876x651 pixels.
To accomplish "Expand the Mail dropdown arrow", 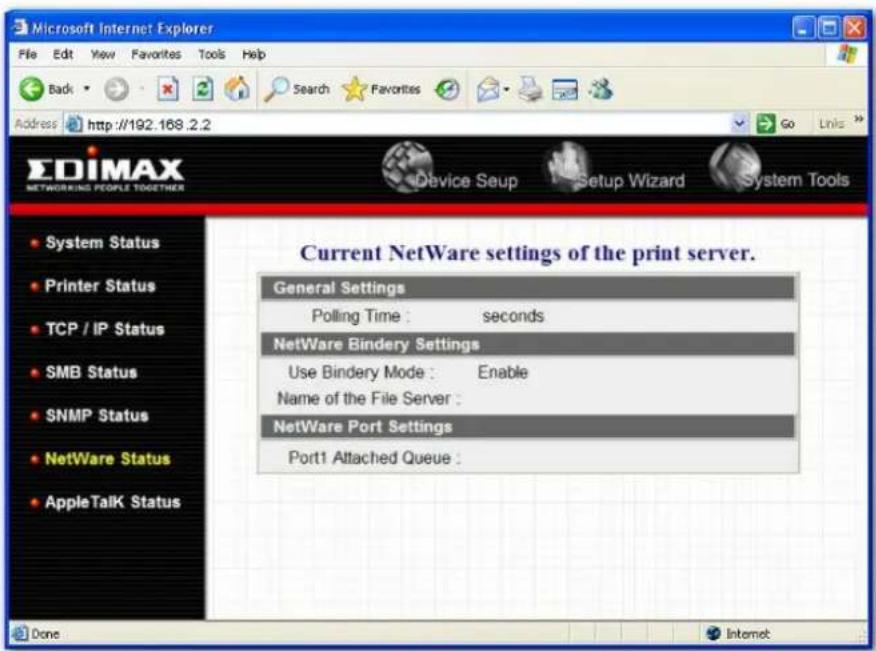I will (x=506, y=89).
